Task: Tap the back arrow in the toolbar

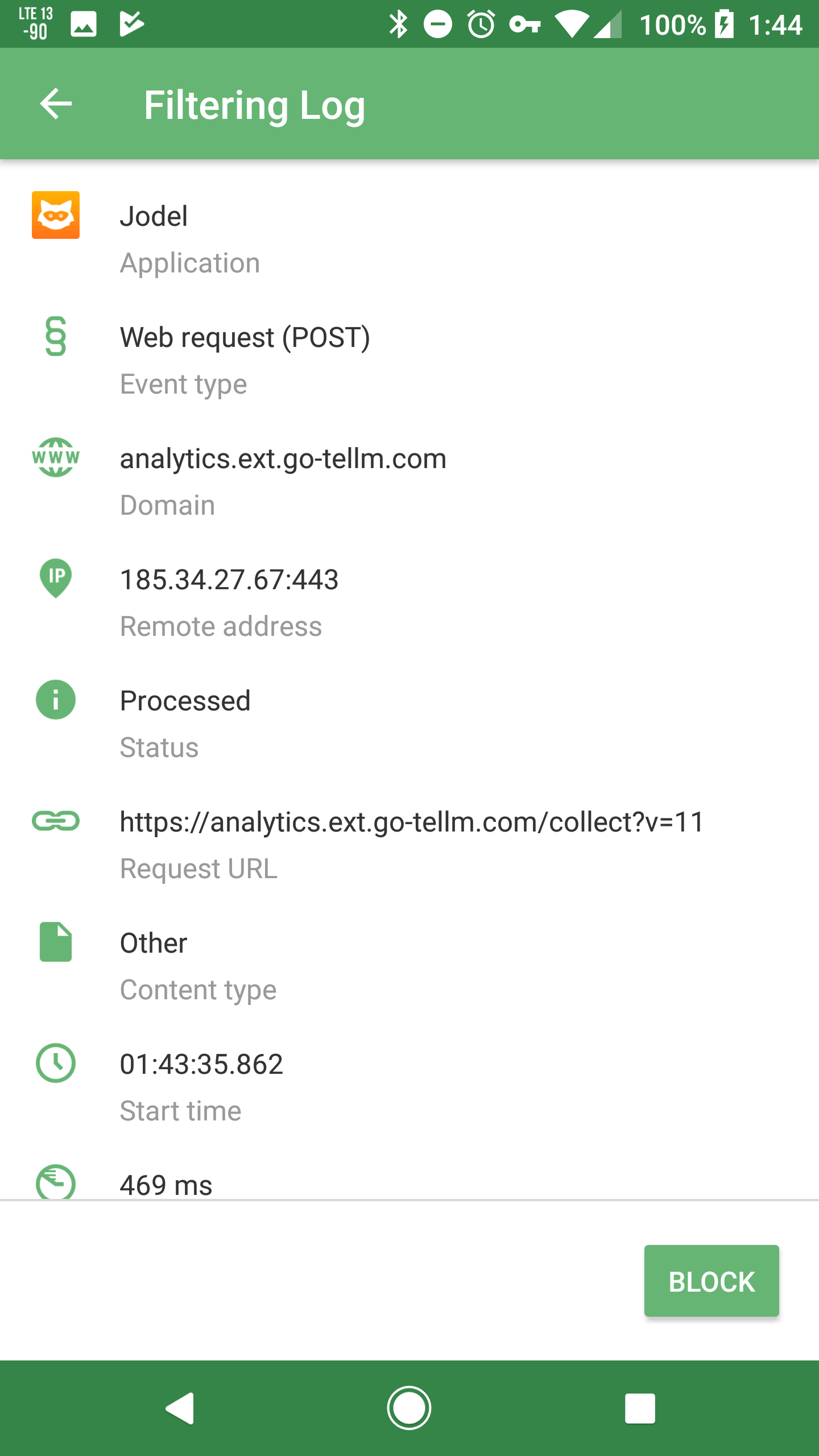Action: click(x=56, y=104)
